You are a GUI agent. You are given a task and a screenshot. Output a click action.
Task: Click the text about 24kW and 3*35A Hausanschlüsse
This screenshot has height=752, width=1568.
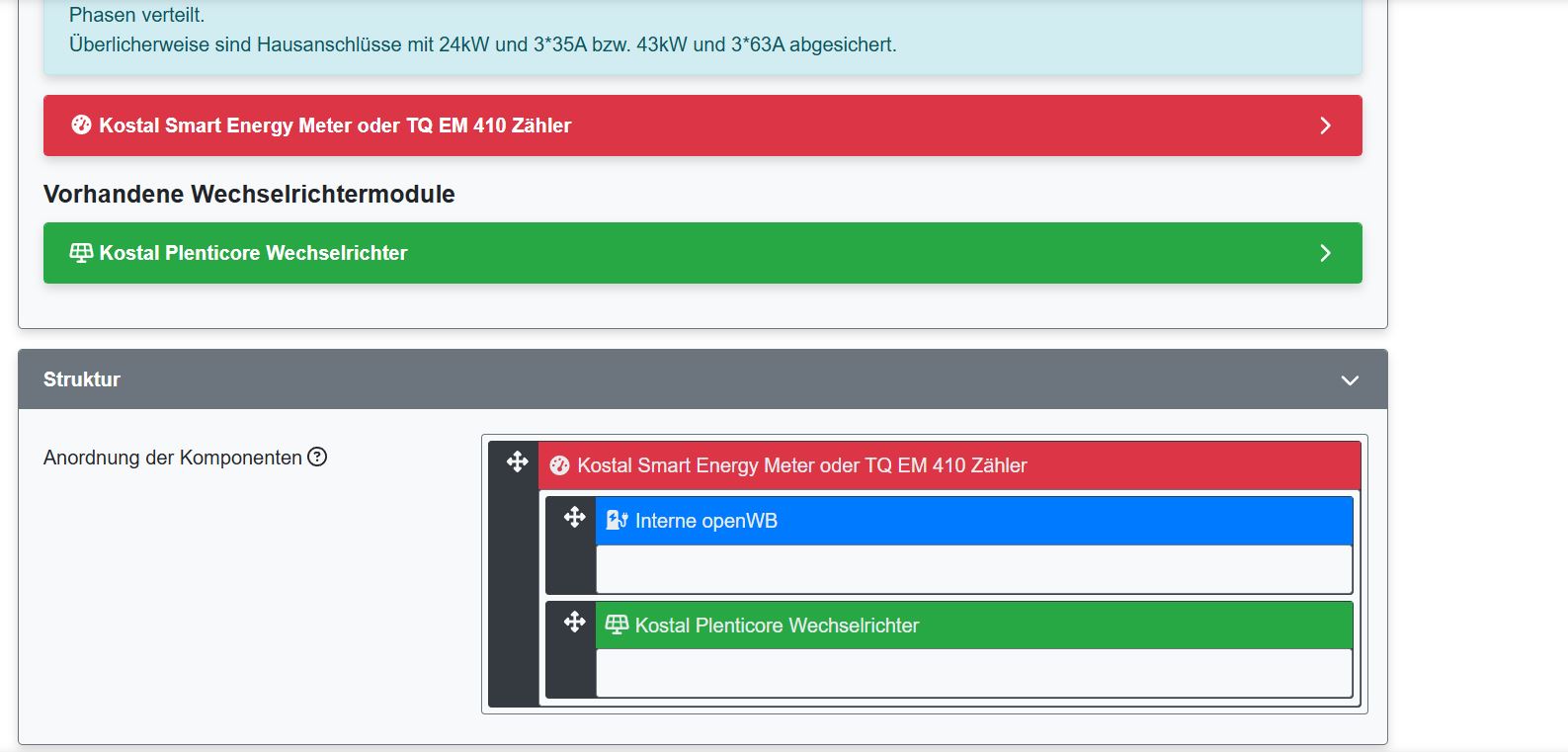pyautogui.click(x=483, y=44)
